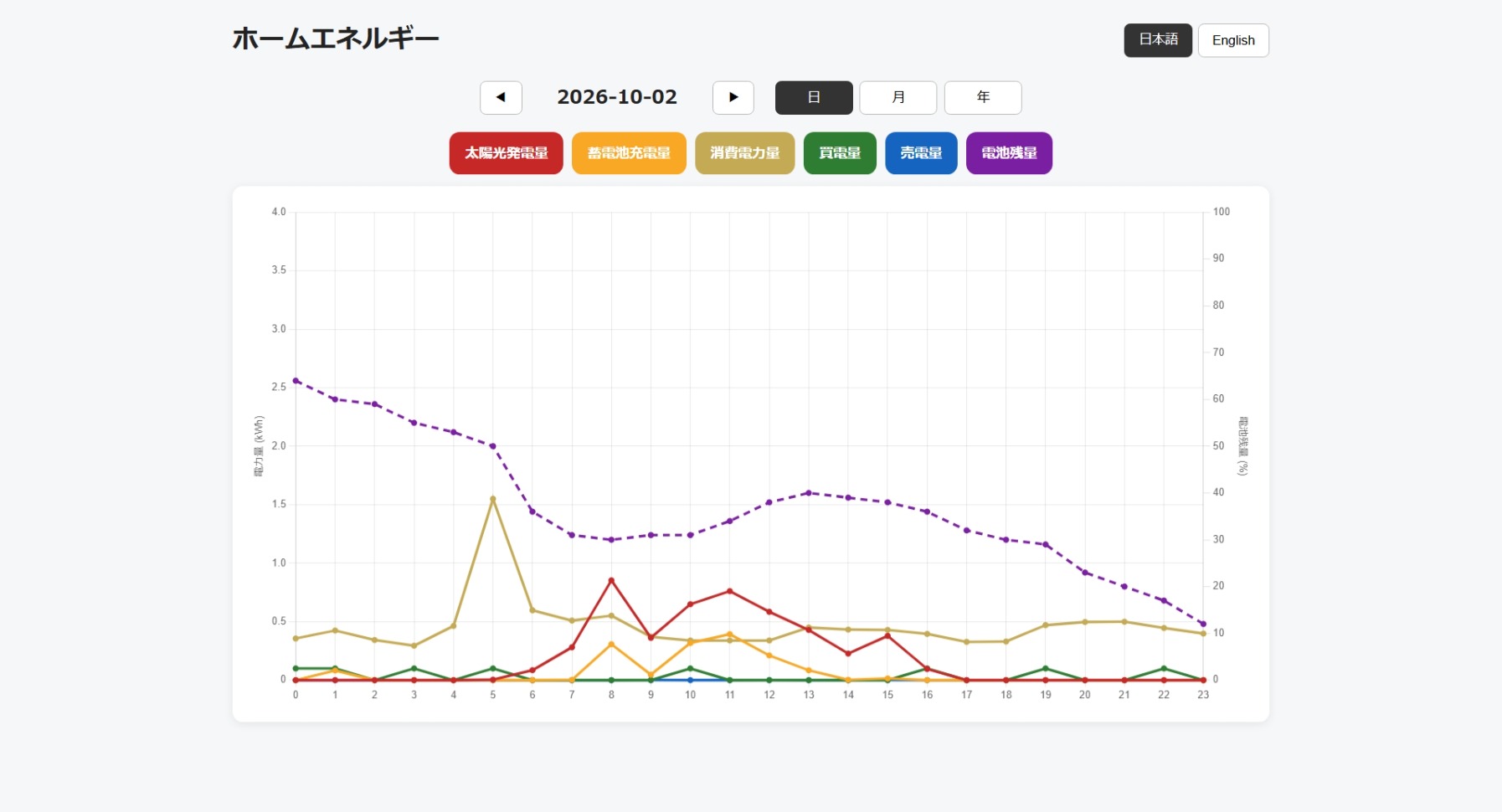Click the 電力量 (kWh) axis label

point(259,446)
